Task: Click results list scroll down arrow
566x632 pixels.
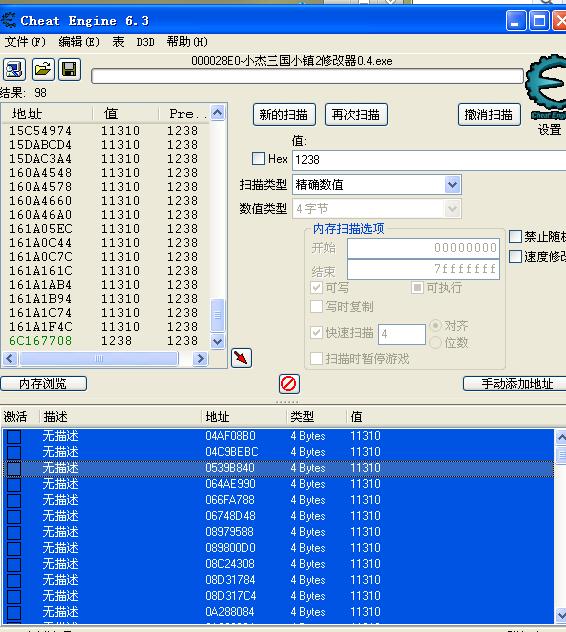Action: click(218, 342)
